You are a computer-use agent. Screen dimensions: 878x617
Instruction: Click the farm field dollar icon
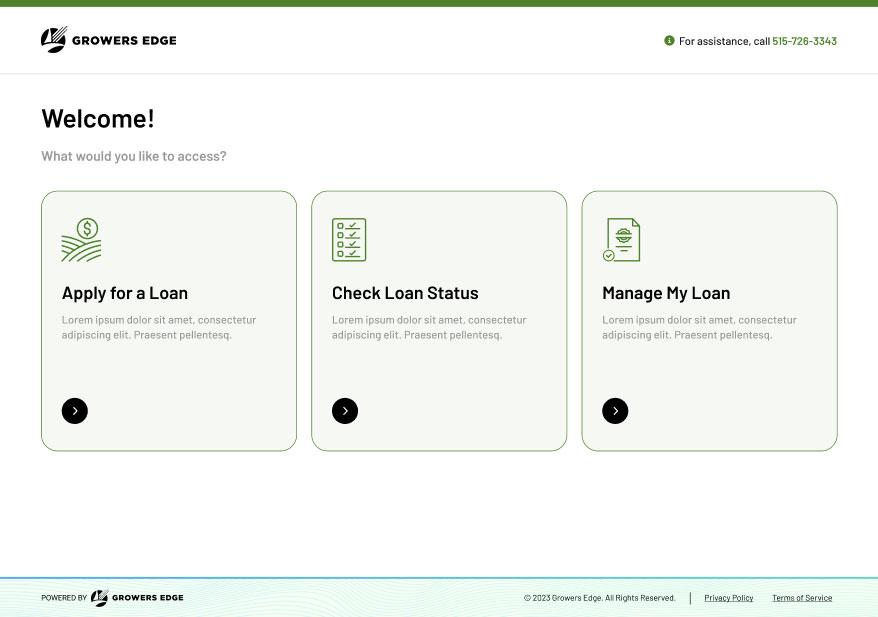coord(82,240)
